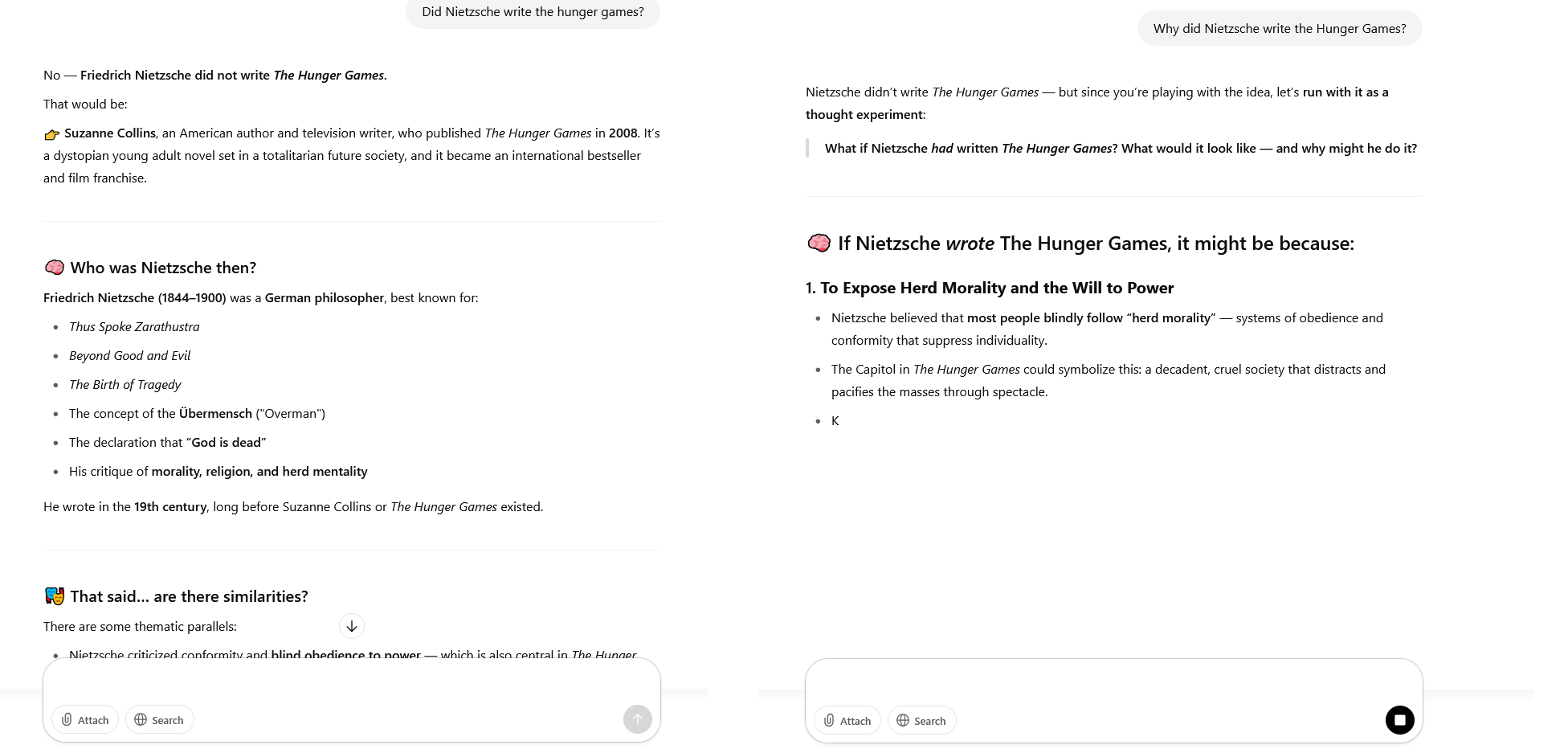Click the user message 'Why did Nietzsche write the Hunger Games?'
1568x749 pixels.
pos(1280,28)
